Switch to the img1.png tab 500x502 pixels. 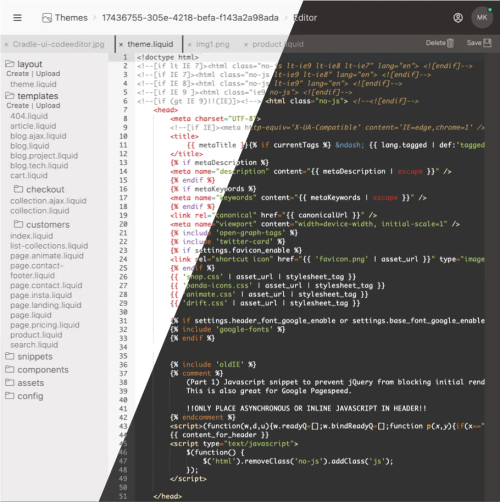213,44
